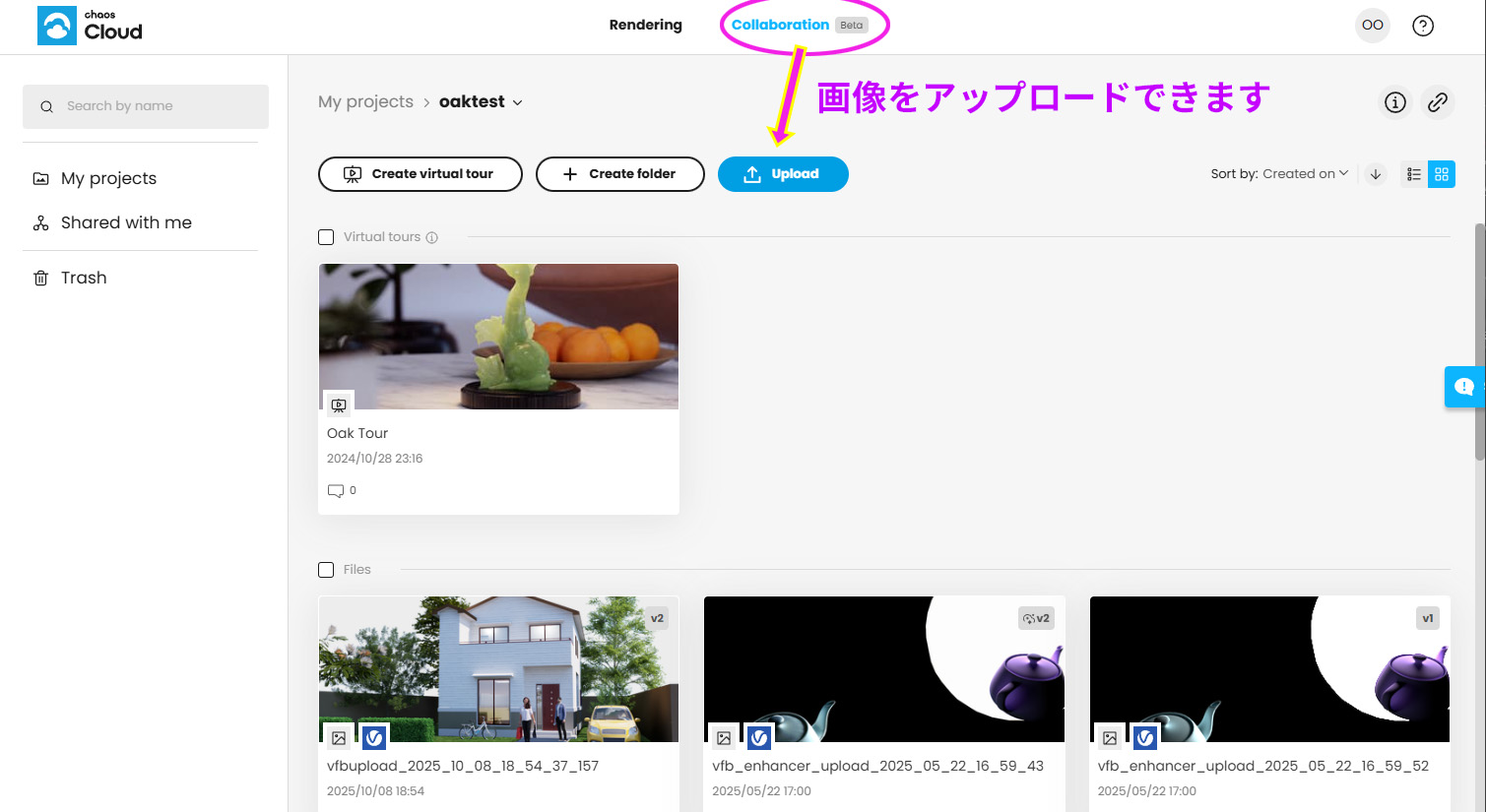Switch to grid view layout
The image size is (1486, 812).
[x=1442, y=174]
